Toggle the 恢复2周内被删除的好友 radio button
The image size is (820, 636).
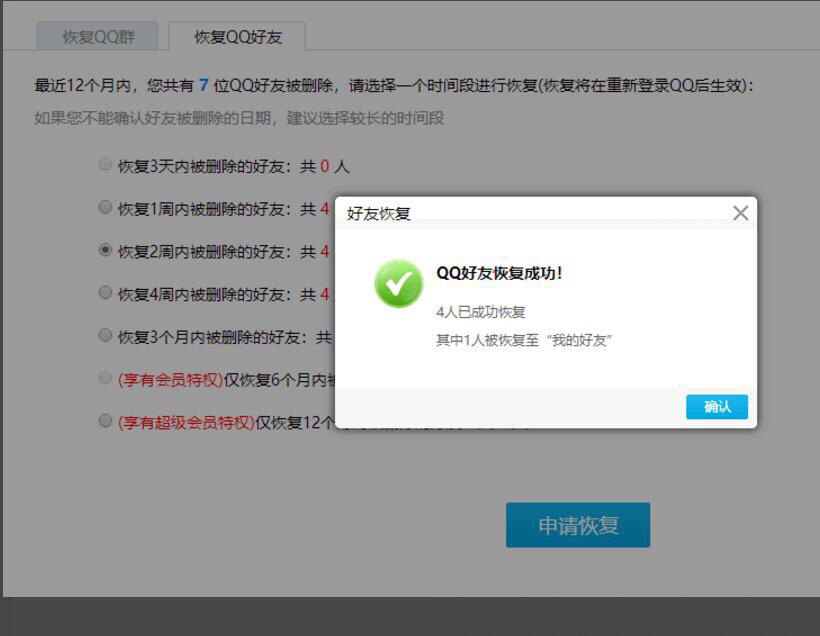[x=105, y=250]
